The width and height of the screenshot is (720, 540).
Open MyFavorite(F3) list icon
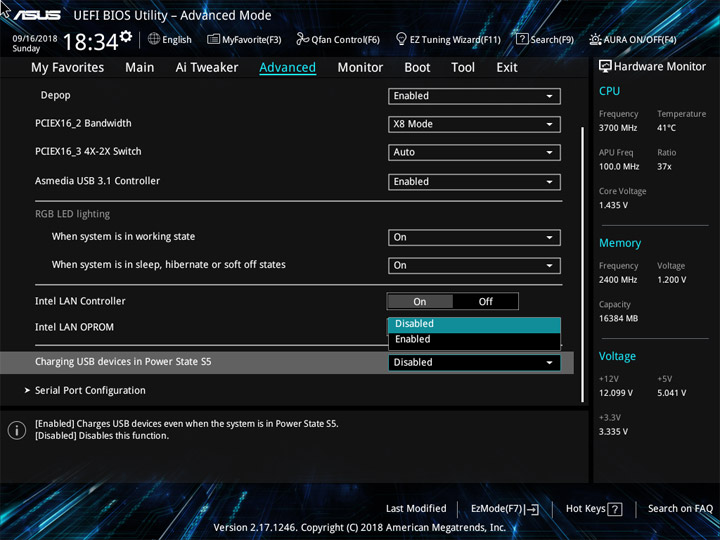[x=213, y=39]
